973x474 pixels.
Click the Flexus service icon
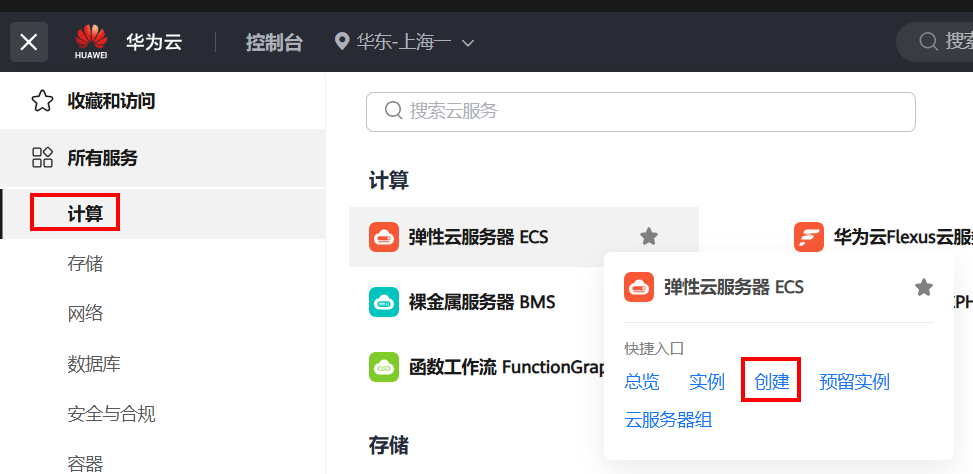pos(809,237)
